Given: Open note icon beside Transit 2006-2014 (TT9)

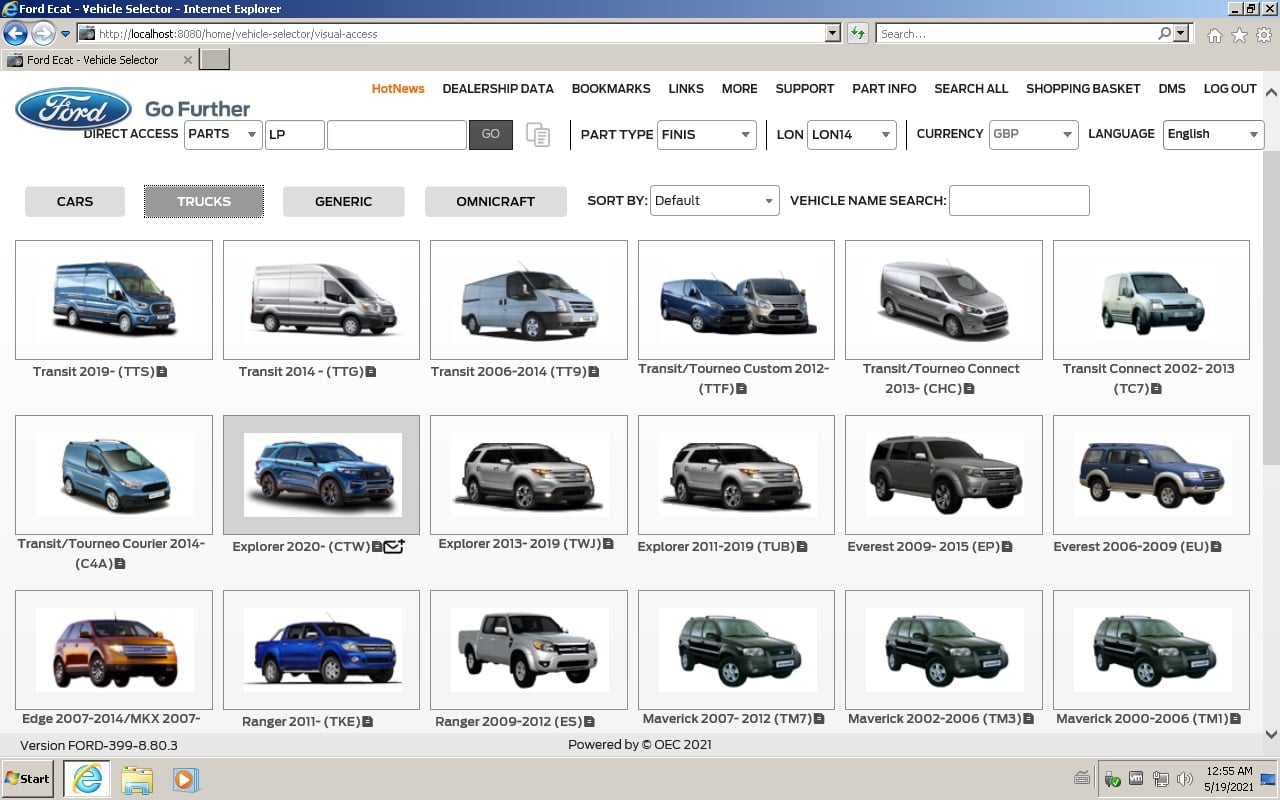Looking at the screenshot, I should click(x=593, y=372).
